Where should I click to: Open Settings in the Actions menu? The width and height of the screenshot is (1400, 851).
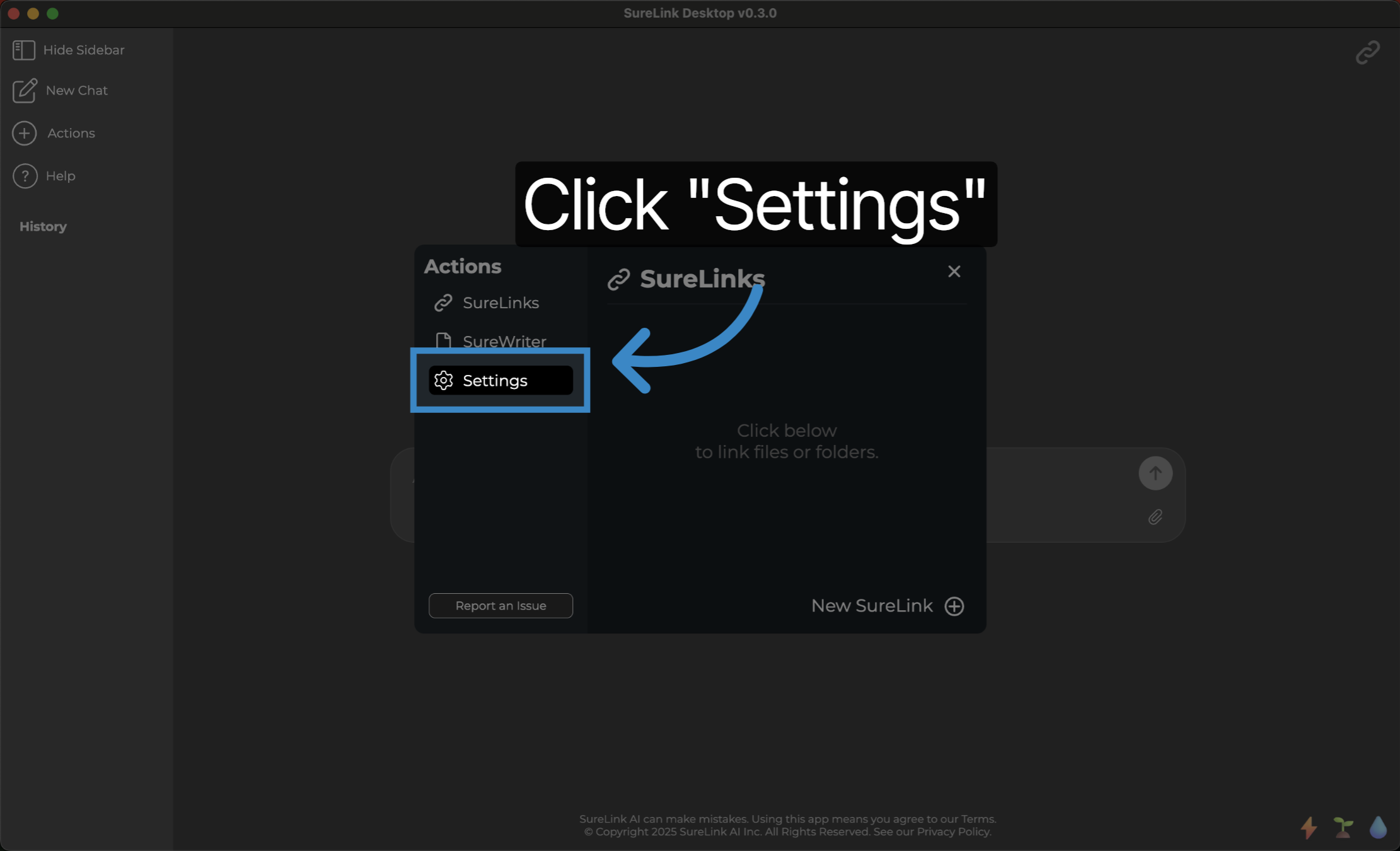[x=500, y=380]
